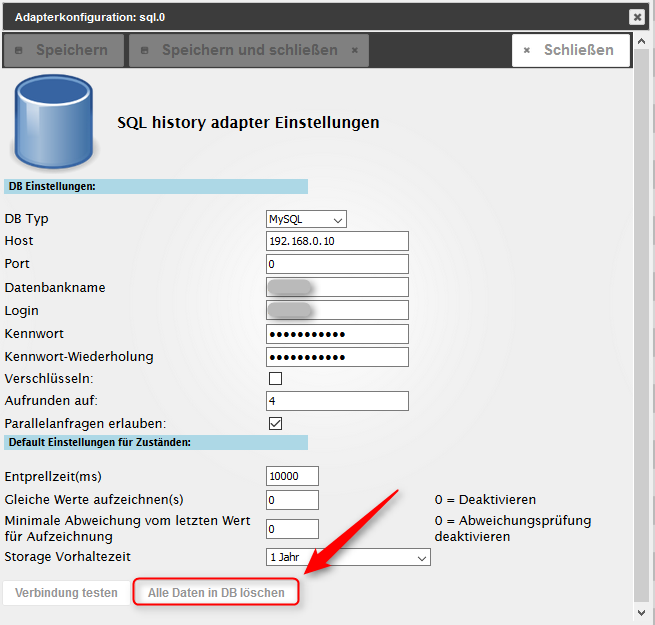Click the vertical scrollbar track
This screenshot has width=655, height=625.
click(x=641, y=326)
